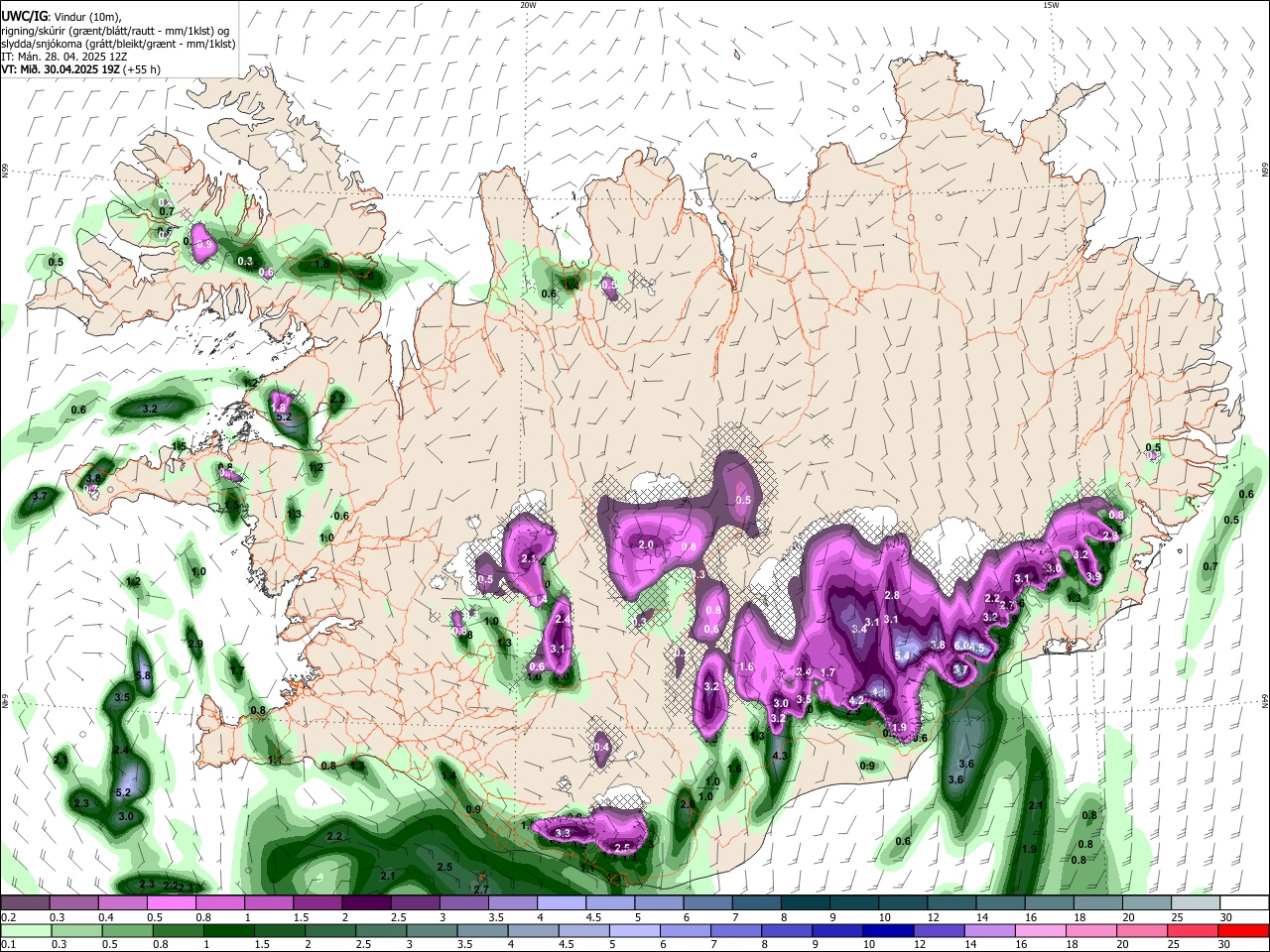The height and width of the screenshot is (952, 1270).
Task: Click the "4.2" snowfall value on the map
Action: tap(857, 700)
